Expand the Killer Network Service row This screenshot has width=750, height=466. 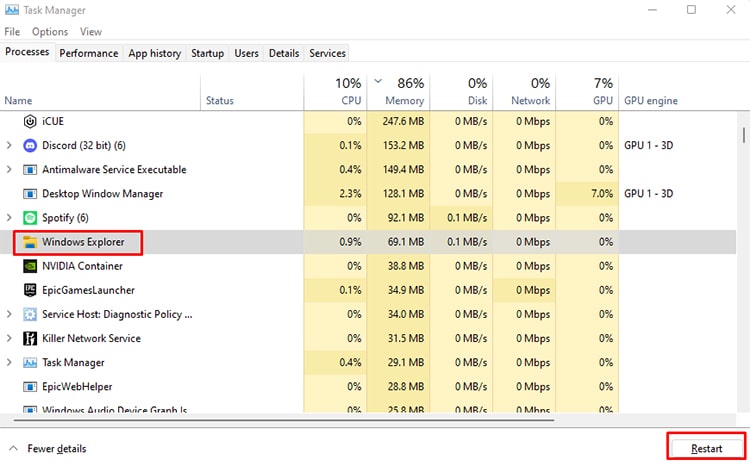click(9, 338)
